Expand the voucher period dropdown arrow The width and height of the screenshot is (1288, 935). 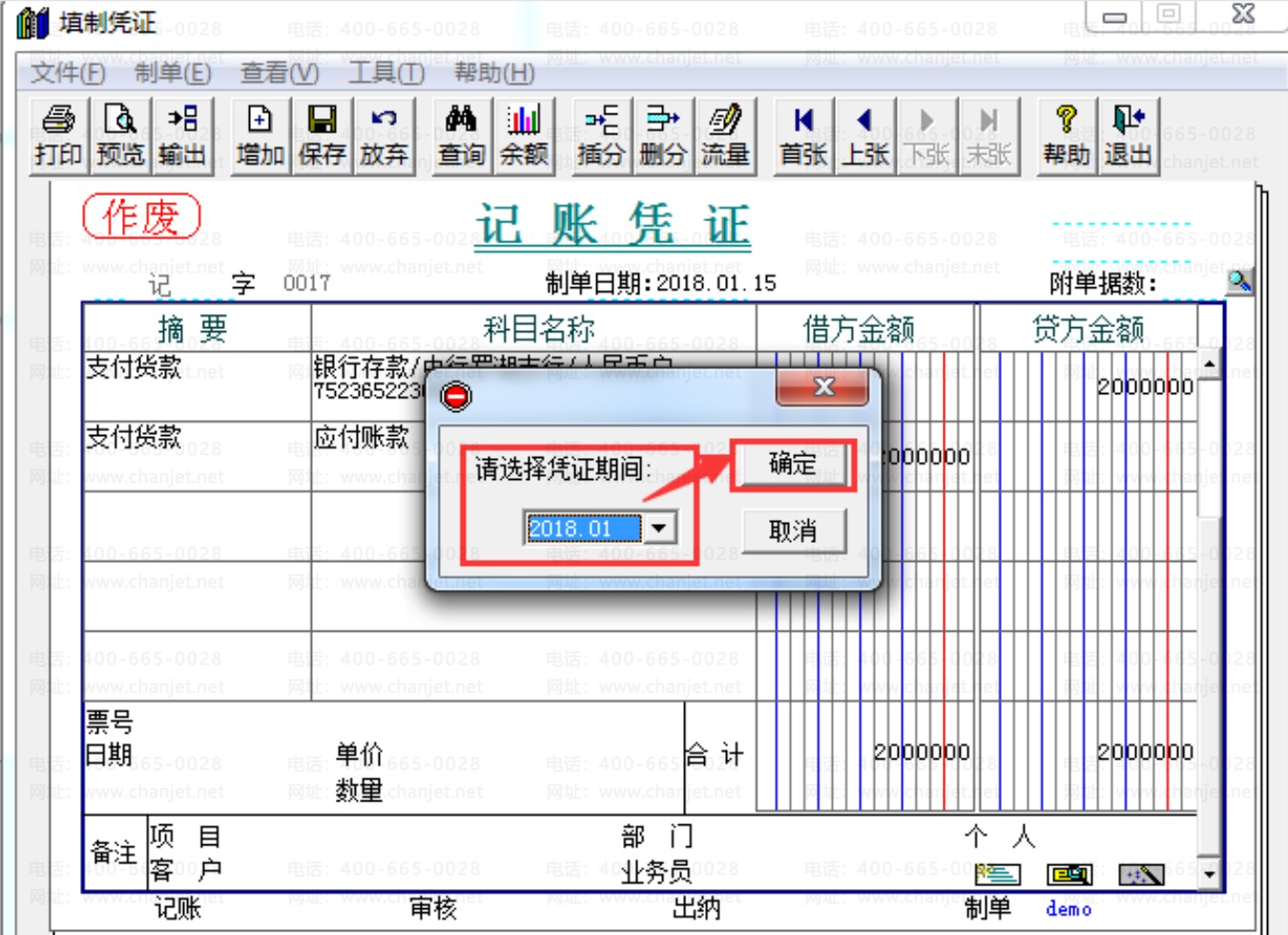[x=659, y=528]
